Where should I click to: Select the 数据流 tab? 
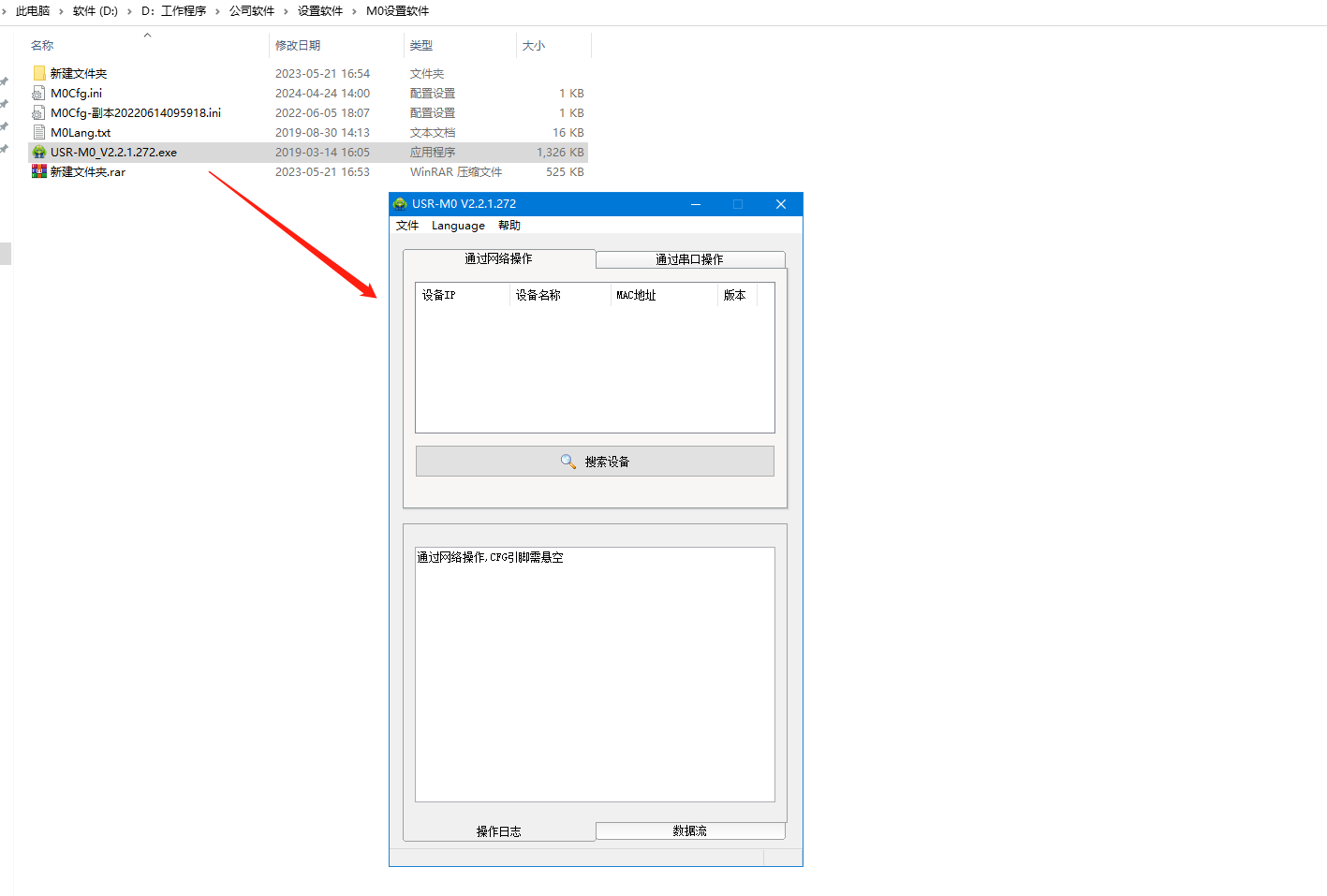(x=690, y=830)
